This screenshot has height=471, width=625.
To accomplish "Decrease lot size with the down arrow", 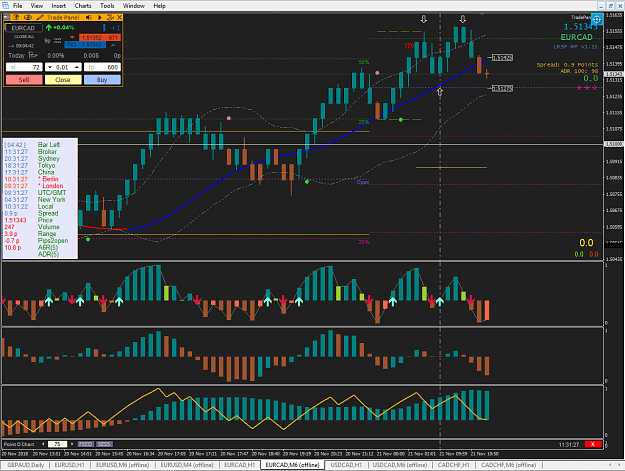I will tap(50, 67).
